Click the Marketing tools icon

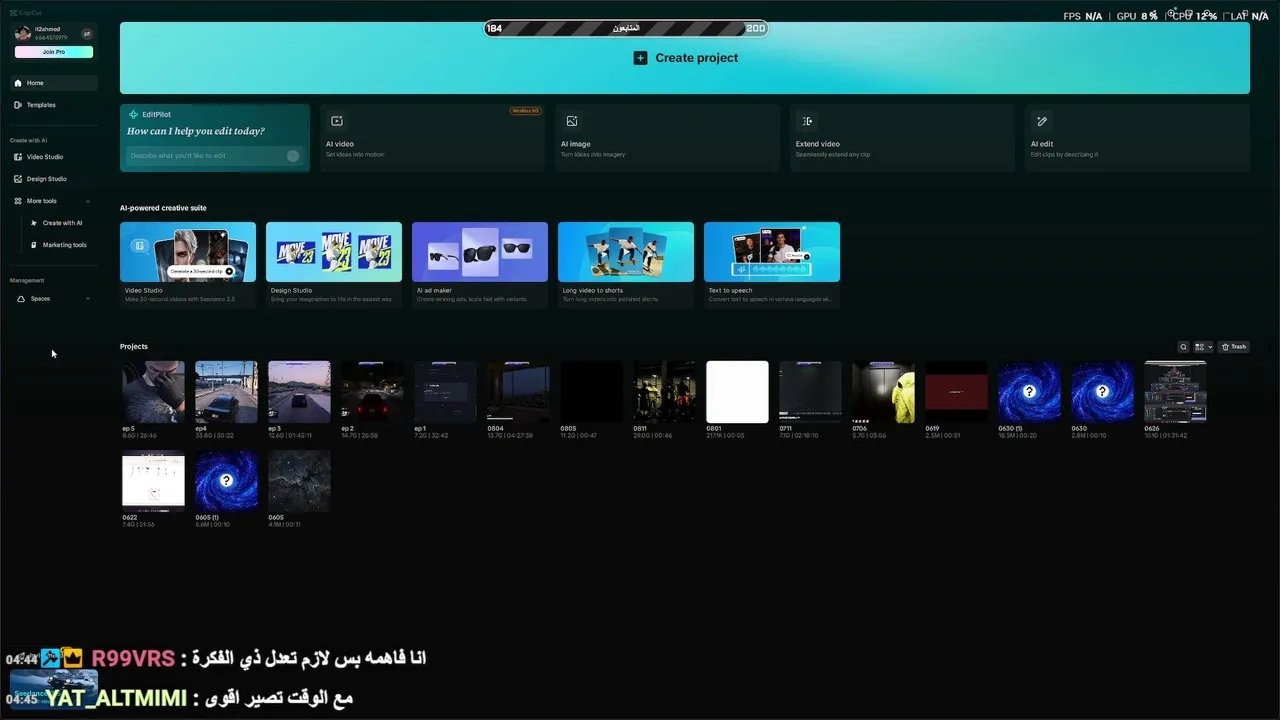34,245
